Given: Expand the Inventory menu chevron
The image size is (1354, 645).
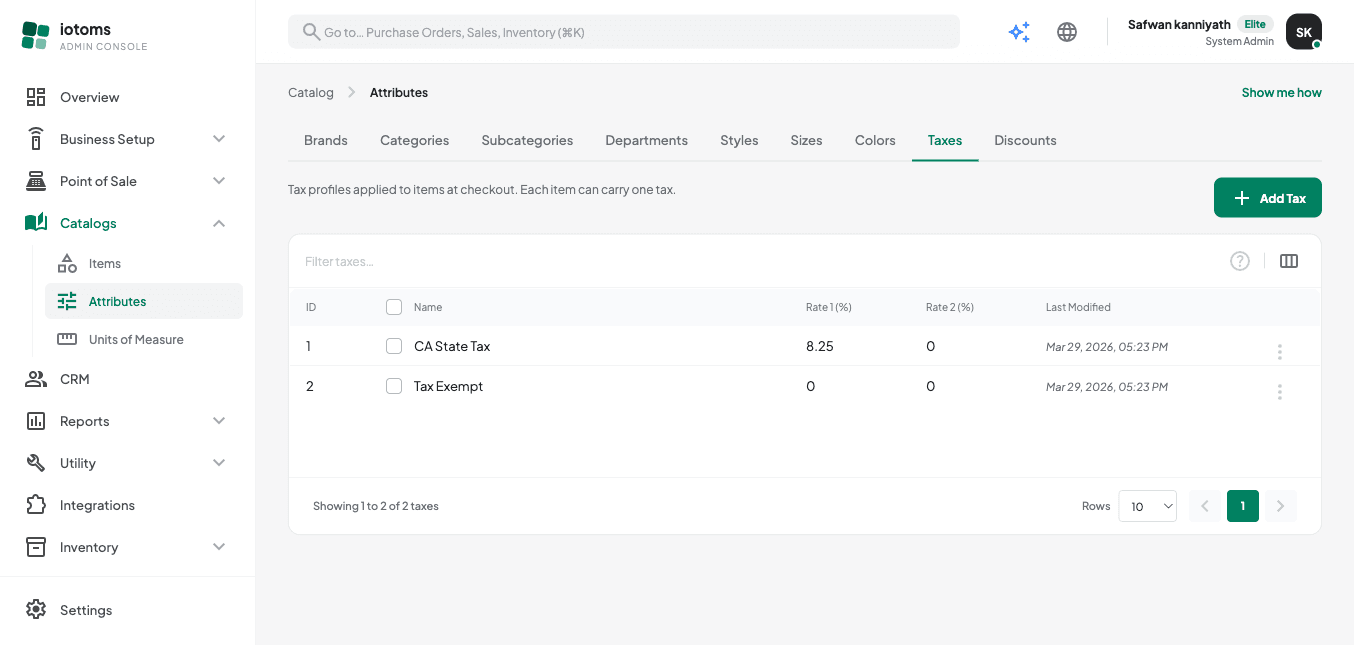Looking at the screenshot, I should pyautogui.click(x=219, y=547).
